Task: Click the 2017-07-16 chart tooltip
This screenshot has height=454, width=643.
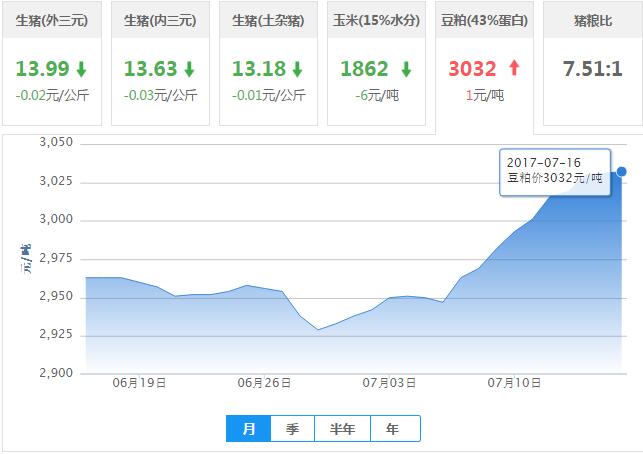Action: pos(555,172)
